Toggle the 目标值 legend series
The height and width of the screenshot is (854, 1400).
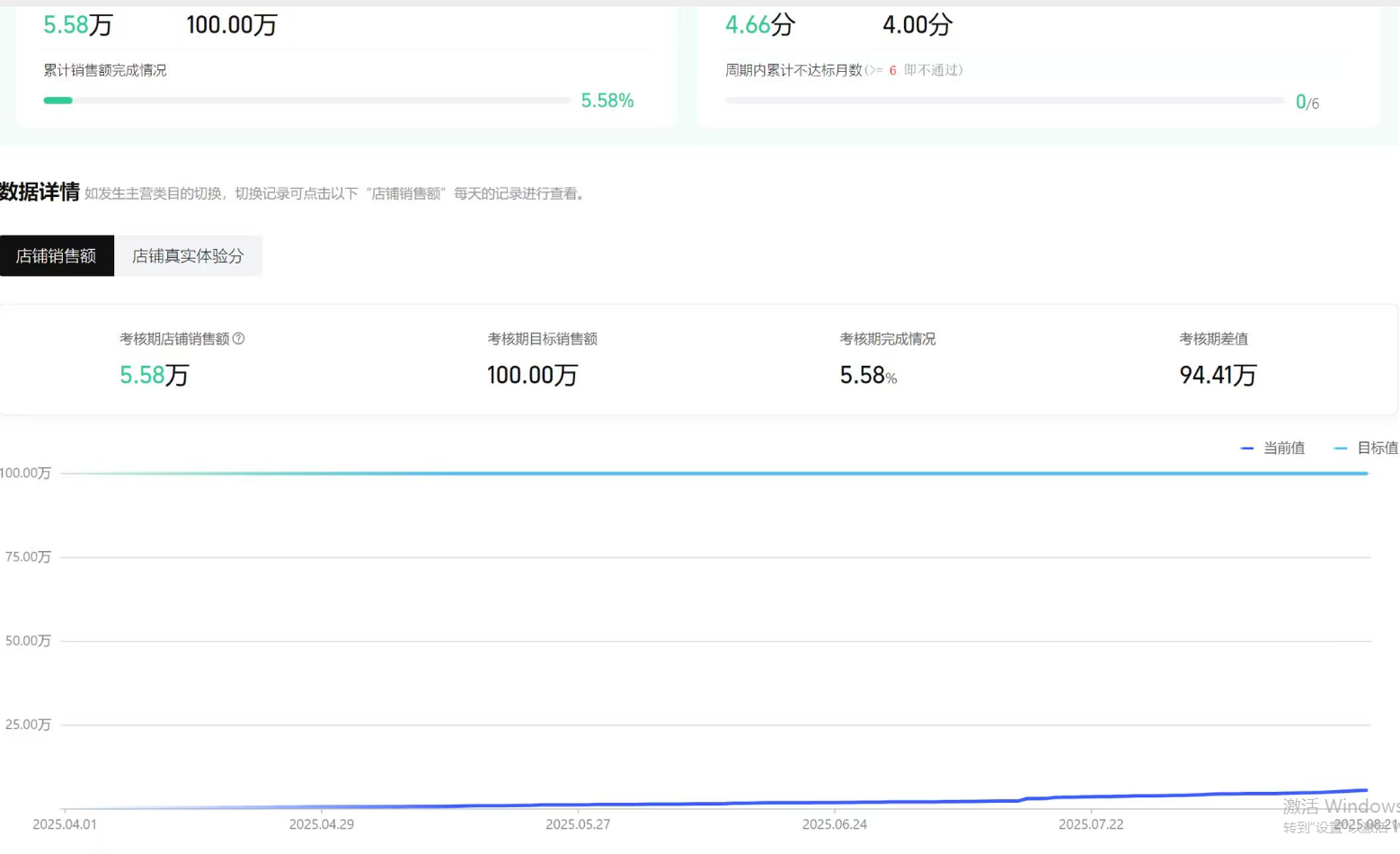coord(1367,448)
